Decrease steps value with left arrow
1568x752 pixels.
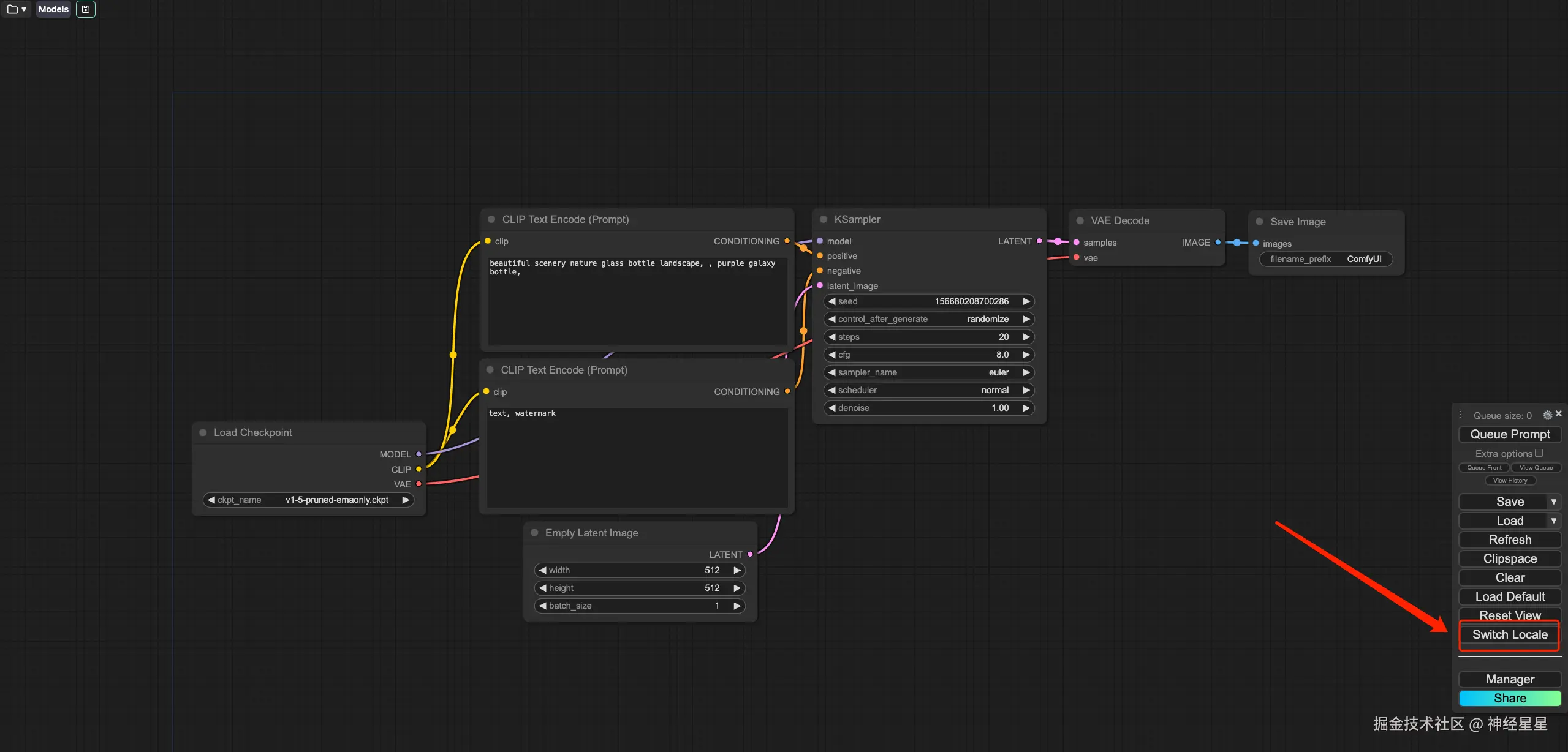831,337
